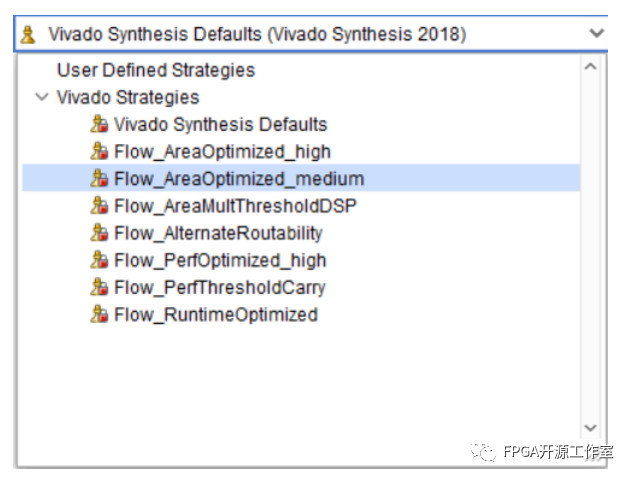Click the icon beside Flow_AreaMultThresholdDSP
The width and height of the screenshot is (634, 480).
[x=99, y=206]
